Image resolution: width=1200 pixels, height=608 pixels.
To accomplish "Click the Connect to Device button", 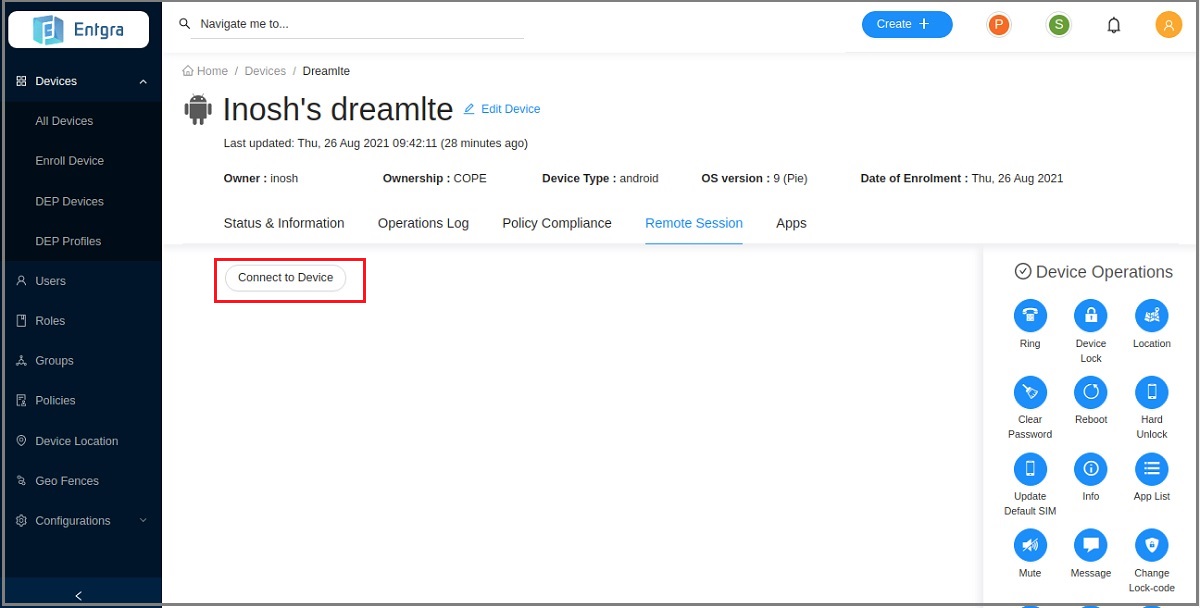I will click(x=285, y=278).
